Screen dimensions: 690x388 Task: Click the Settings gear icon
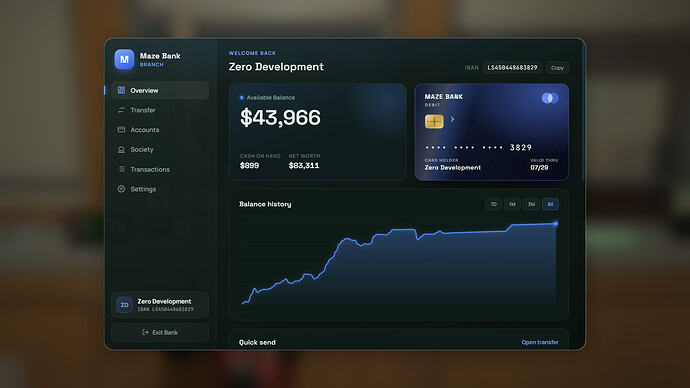(121, 189)
